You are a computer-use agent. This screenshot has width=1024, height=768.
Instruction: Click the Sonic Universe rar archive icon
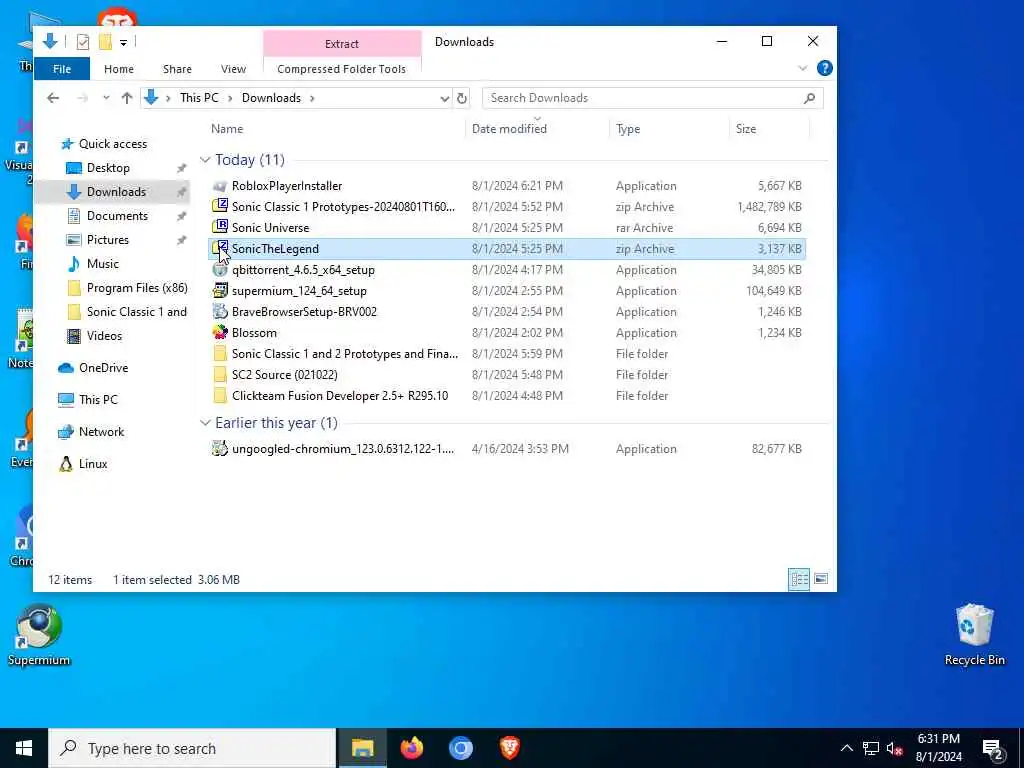(x=220, y=227)
